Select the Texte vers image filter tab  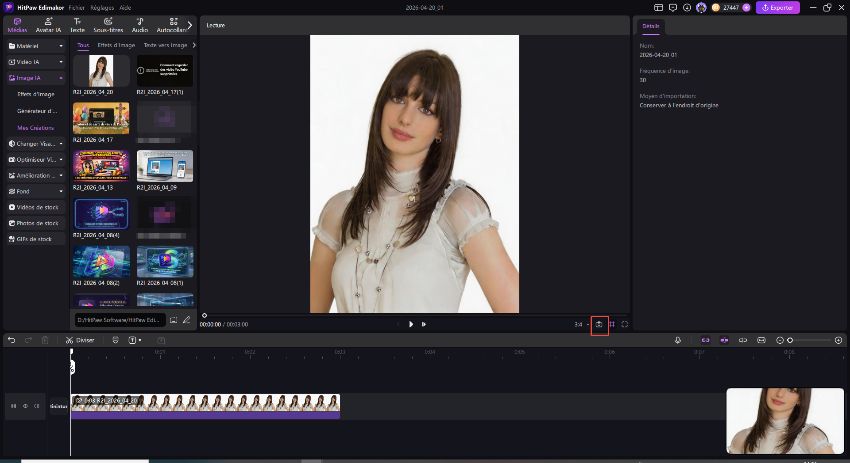pyautogui.click(x=165, y=46)
